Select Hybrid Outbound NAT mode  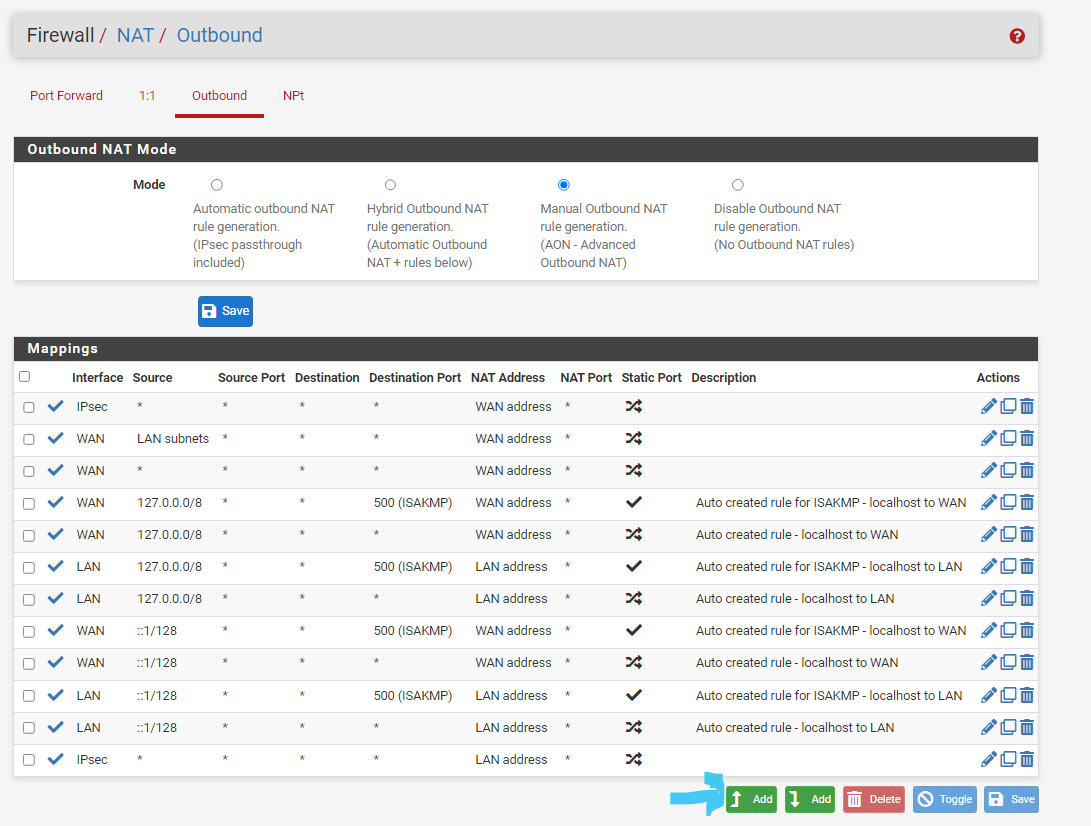click(x=390, y=185)
